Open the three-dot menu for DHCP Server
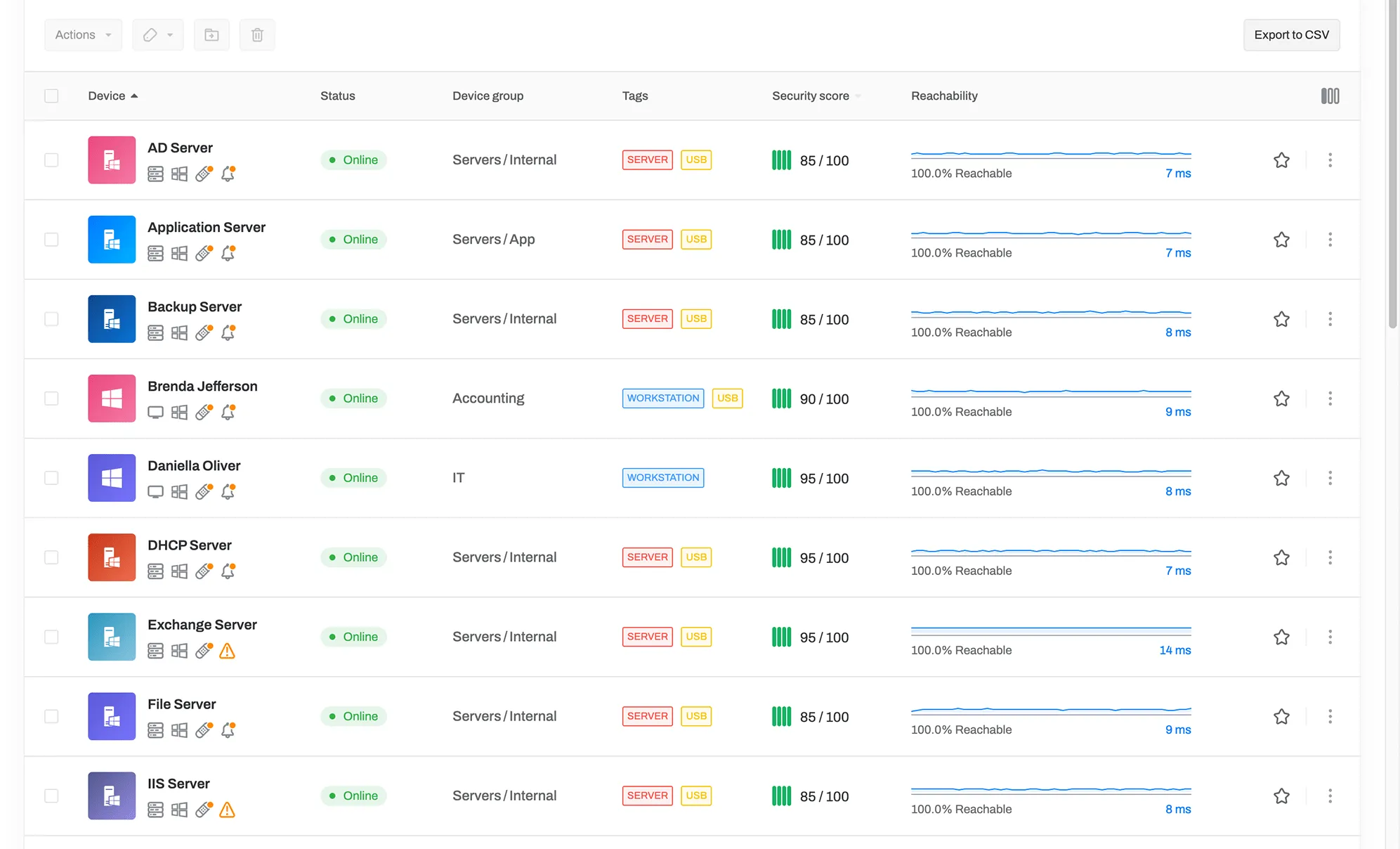The width and height of the screenshot is (1400, 849). click(1330, 557)
